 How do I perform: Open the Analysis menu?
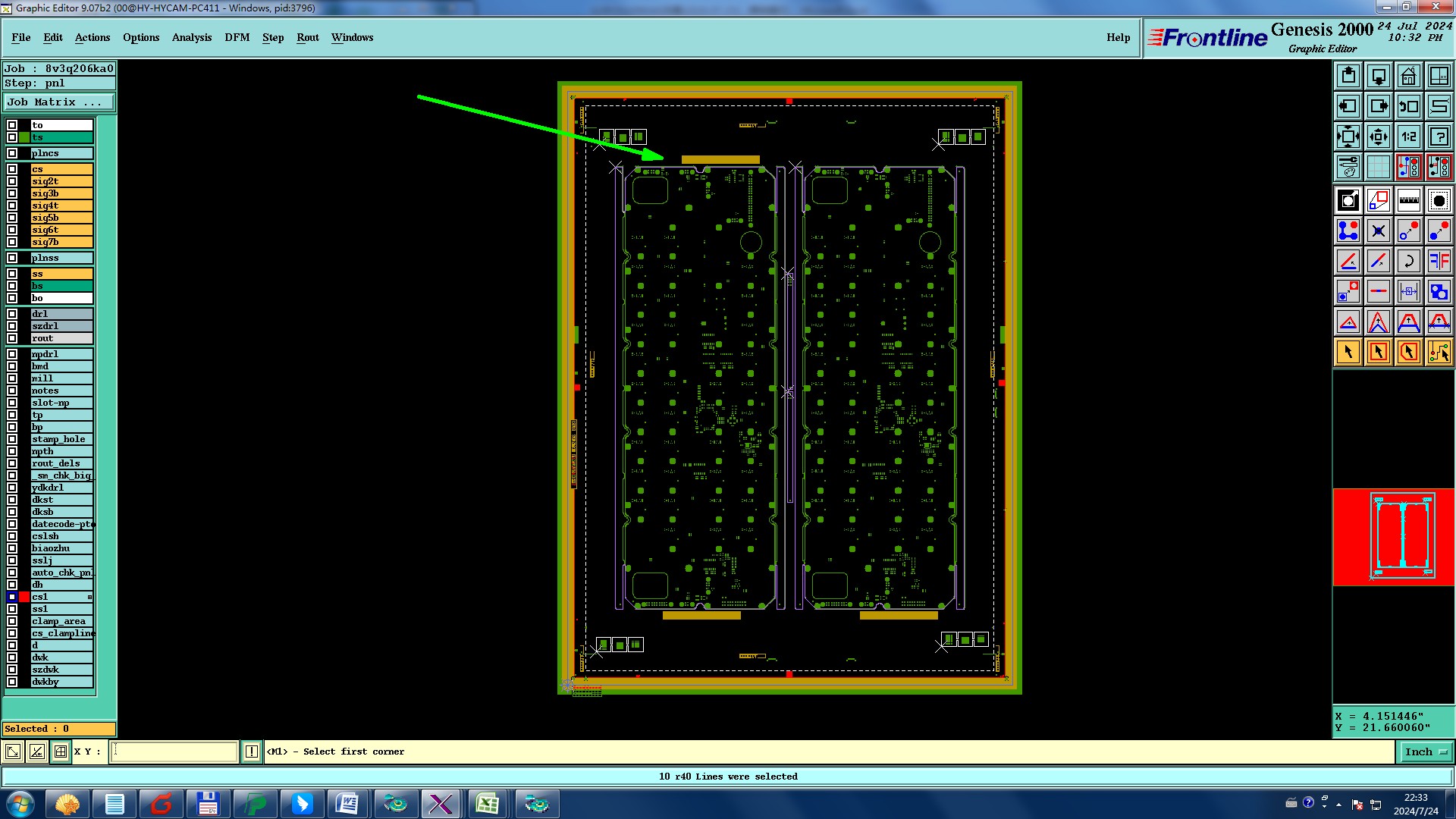(191, 37)
